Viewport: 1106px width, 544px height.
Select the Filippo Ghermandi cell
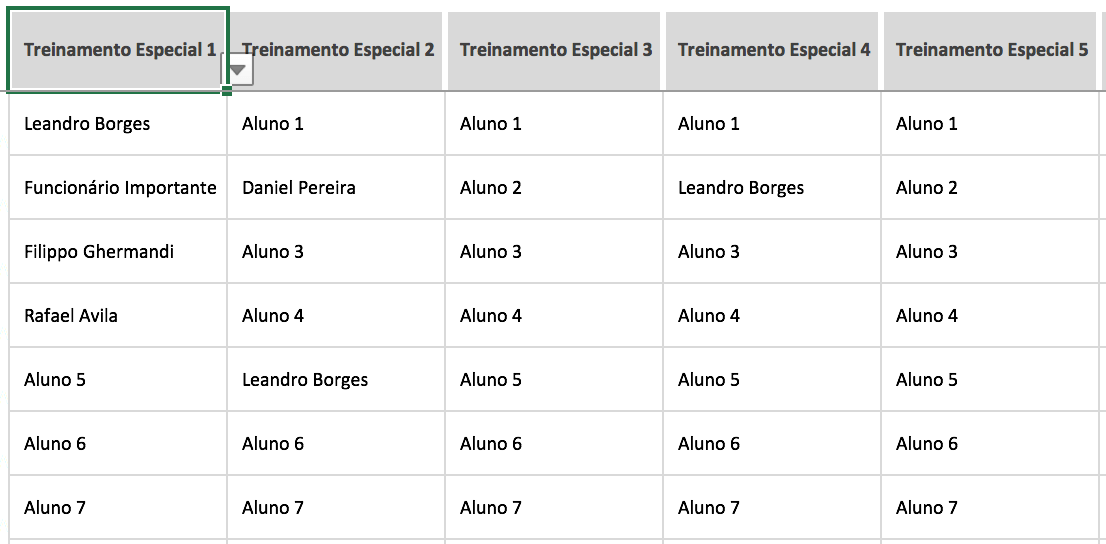click(118, 251)
